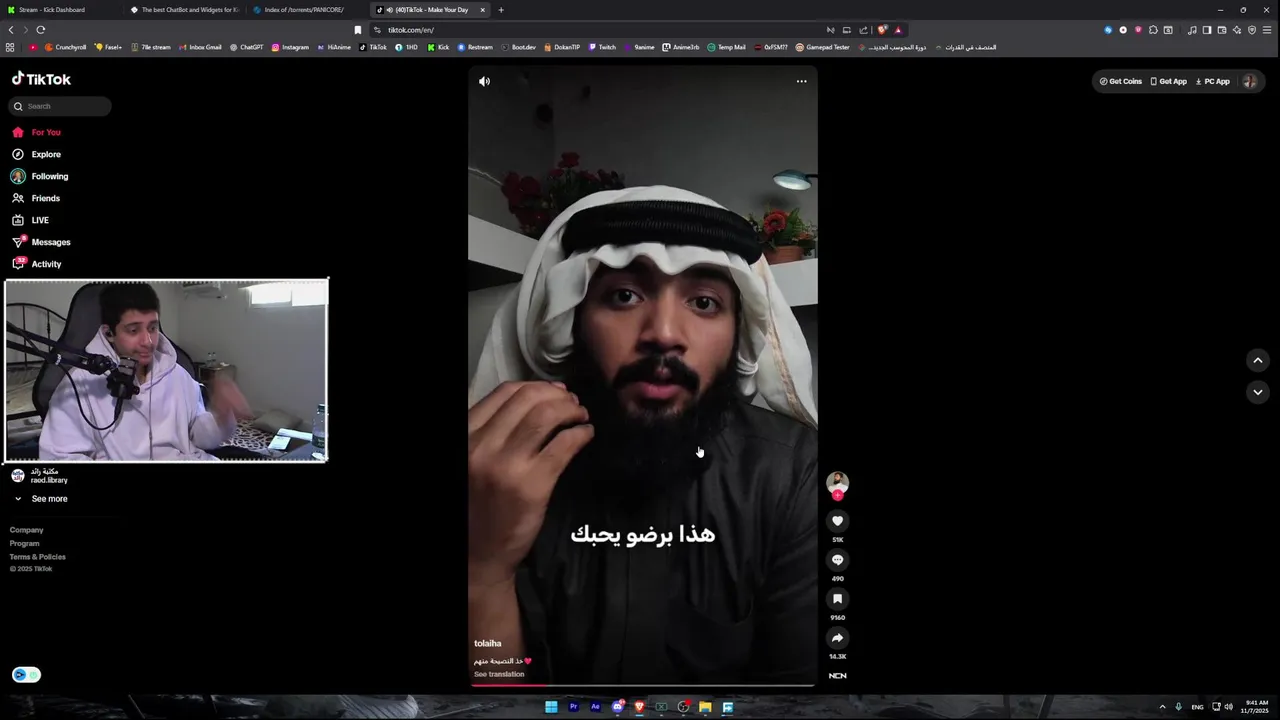Click the Program footer link

point(25,543)
